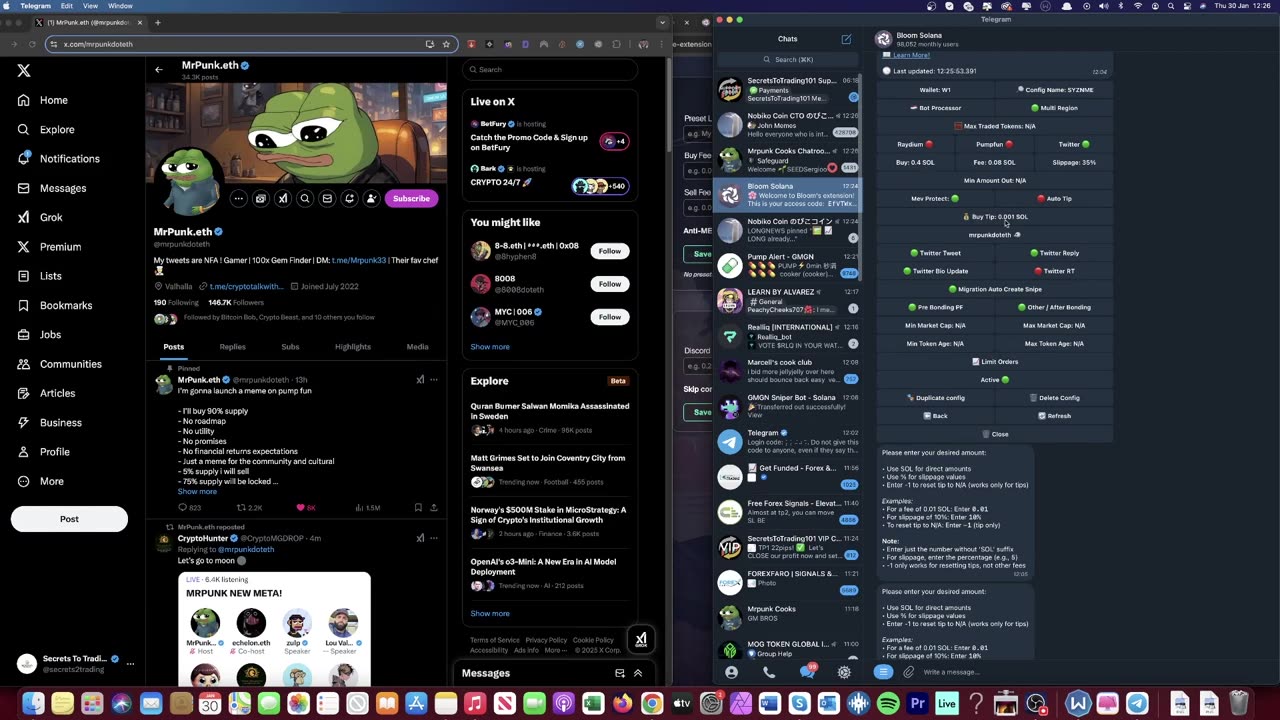Open Communities in X sidebar
Screen dimensions: 1280x720
click(59, 364)
